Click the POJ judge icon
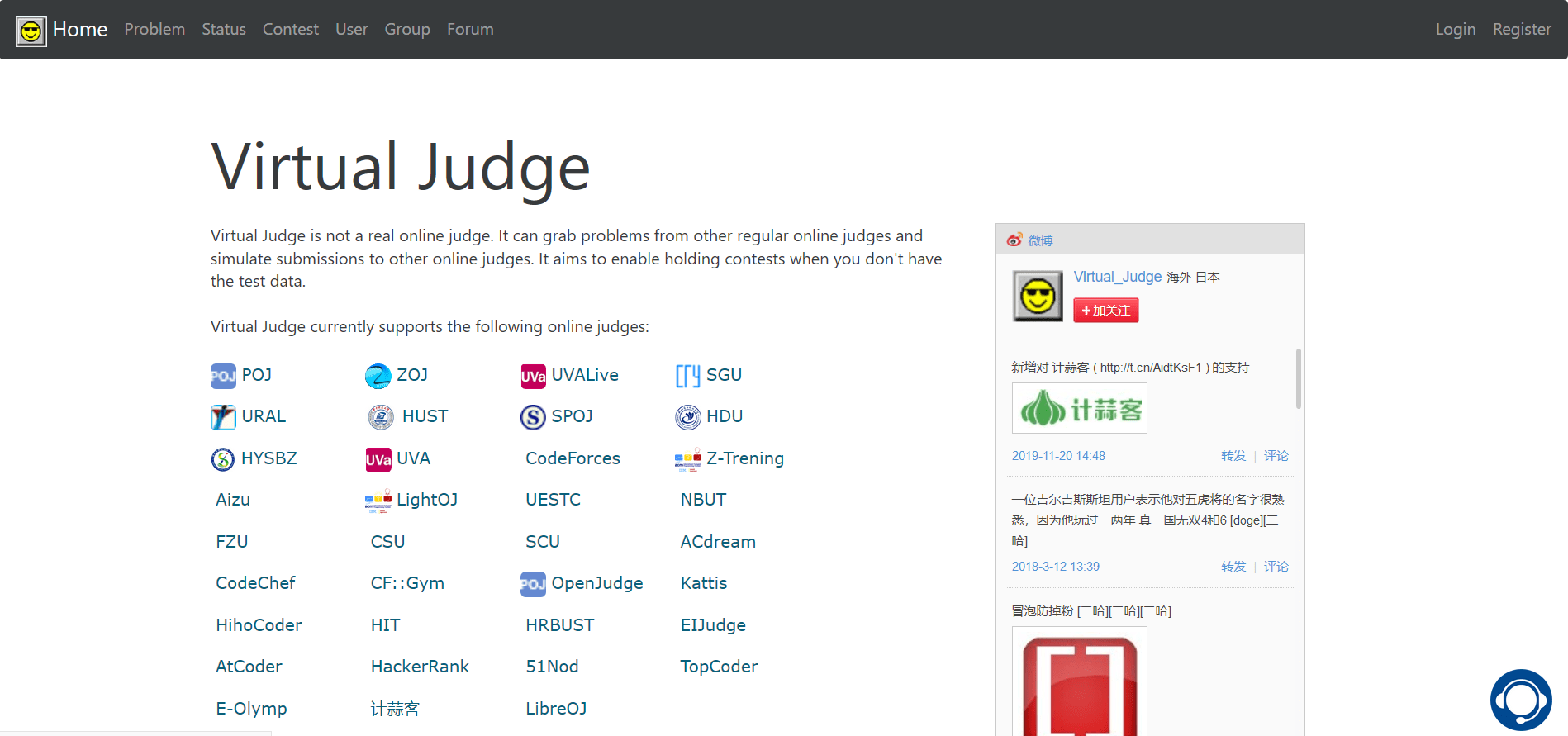The height and width of the screenshot is (736, 1568). pos(223,376)
